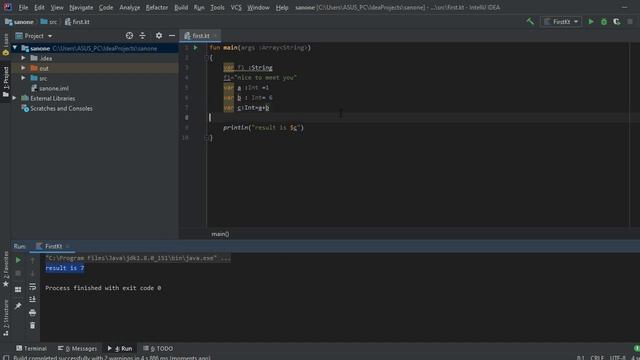The image size is (640, 360).
Task: Click src breadcrumb in navigation bar
Action: pyautogui.click(x=49, y=22)
